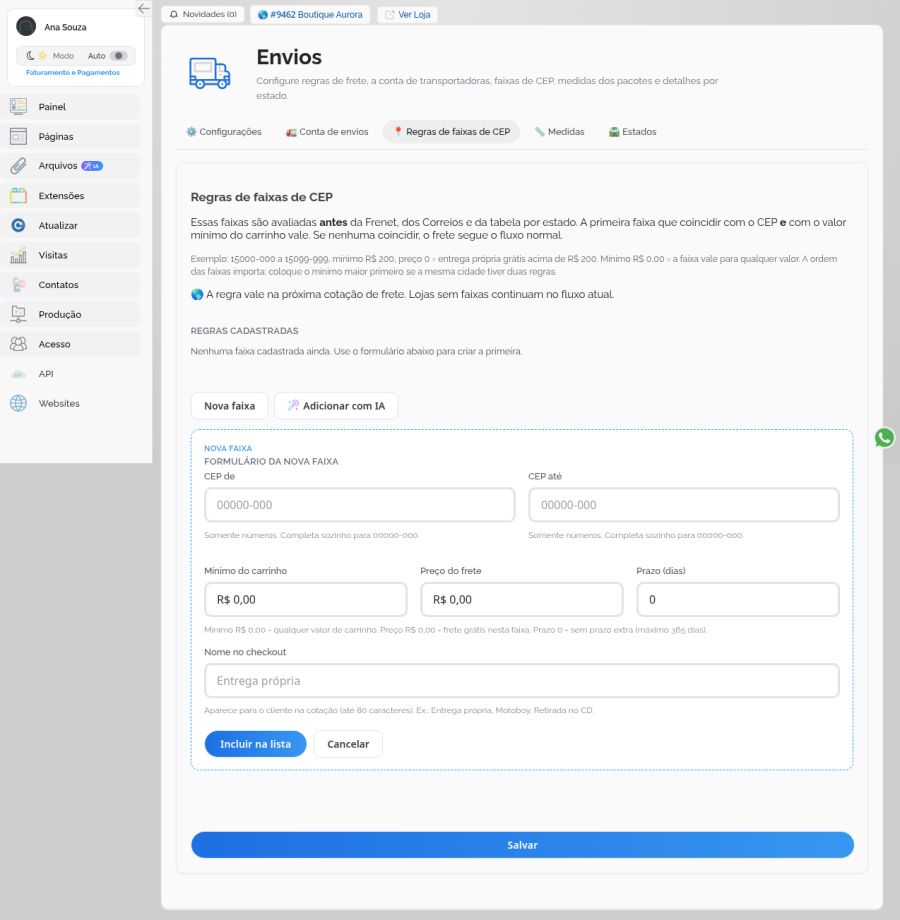Toggle the Auto mode switch
900x920 pixels.
119,56
